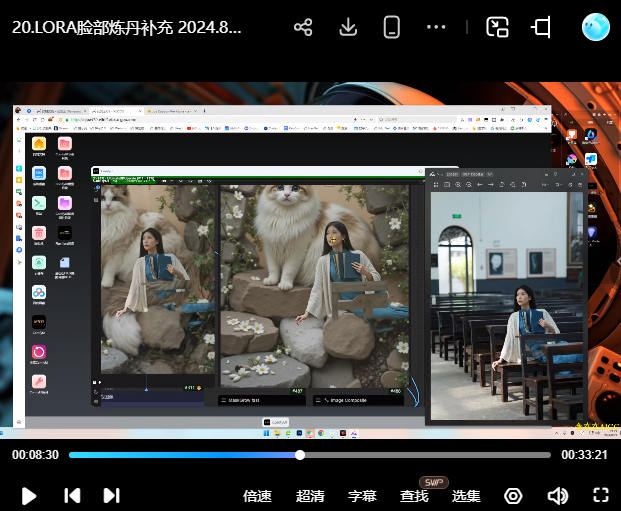The width and height of the screenshot is (621, 511).
Task: Open the user profile avatar
Action: point(596,27)
